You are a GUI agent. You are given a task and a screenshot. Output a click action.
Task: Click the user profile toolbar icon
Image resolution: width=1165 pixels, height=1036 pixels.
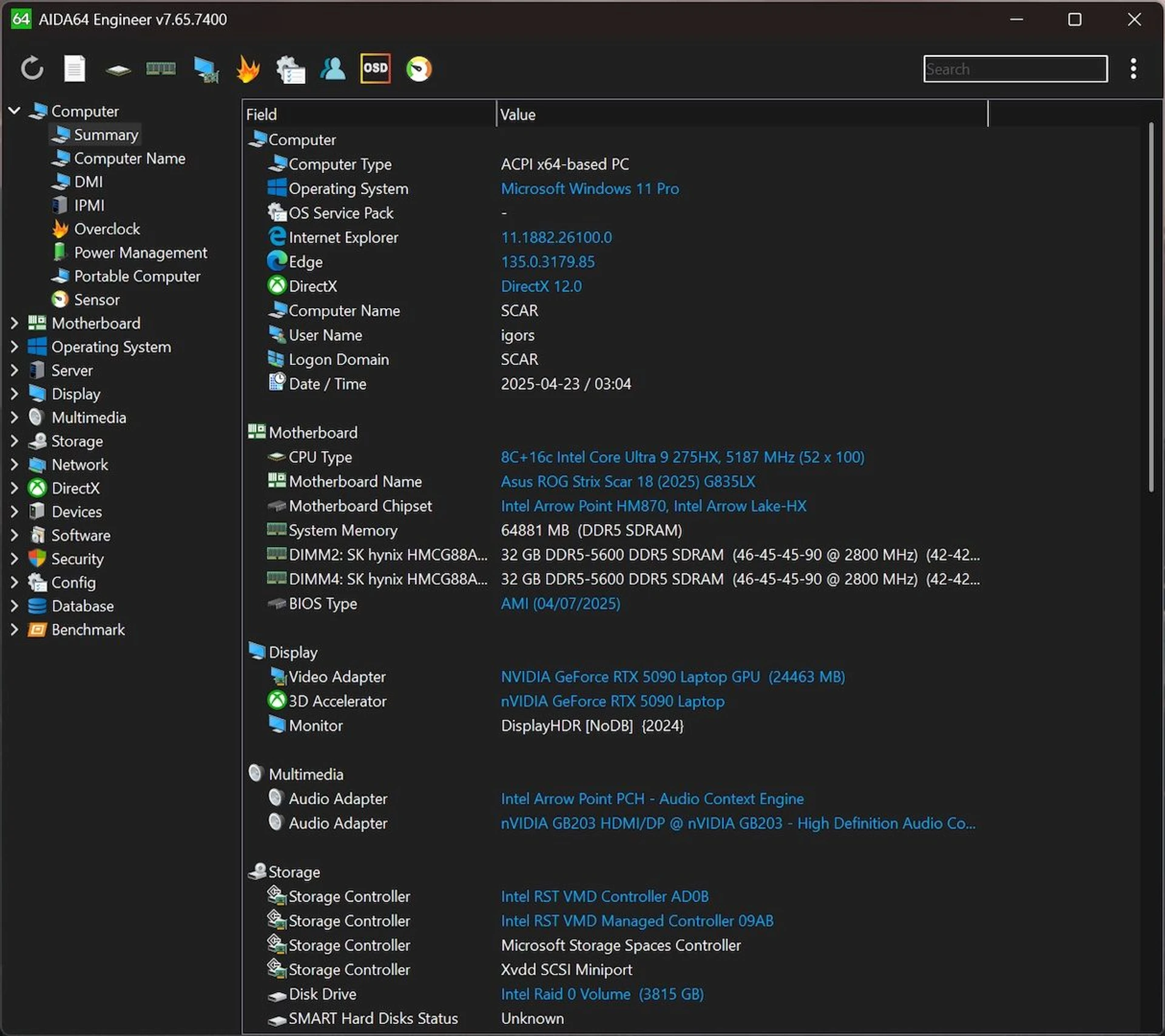[333, 69]
